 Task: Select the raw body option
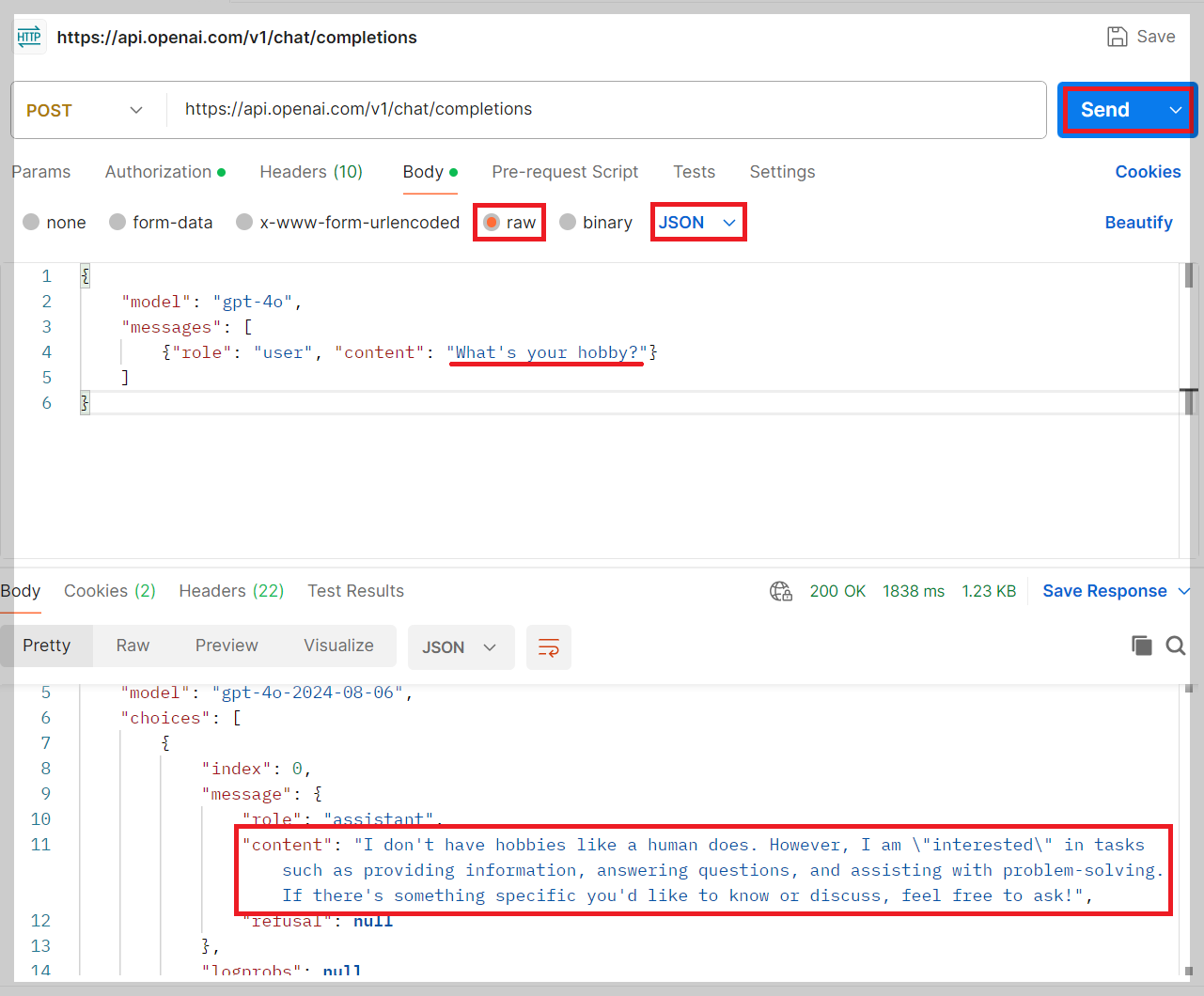(x=492, y=222)
